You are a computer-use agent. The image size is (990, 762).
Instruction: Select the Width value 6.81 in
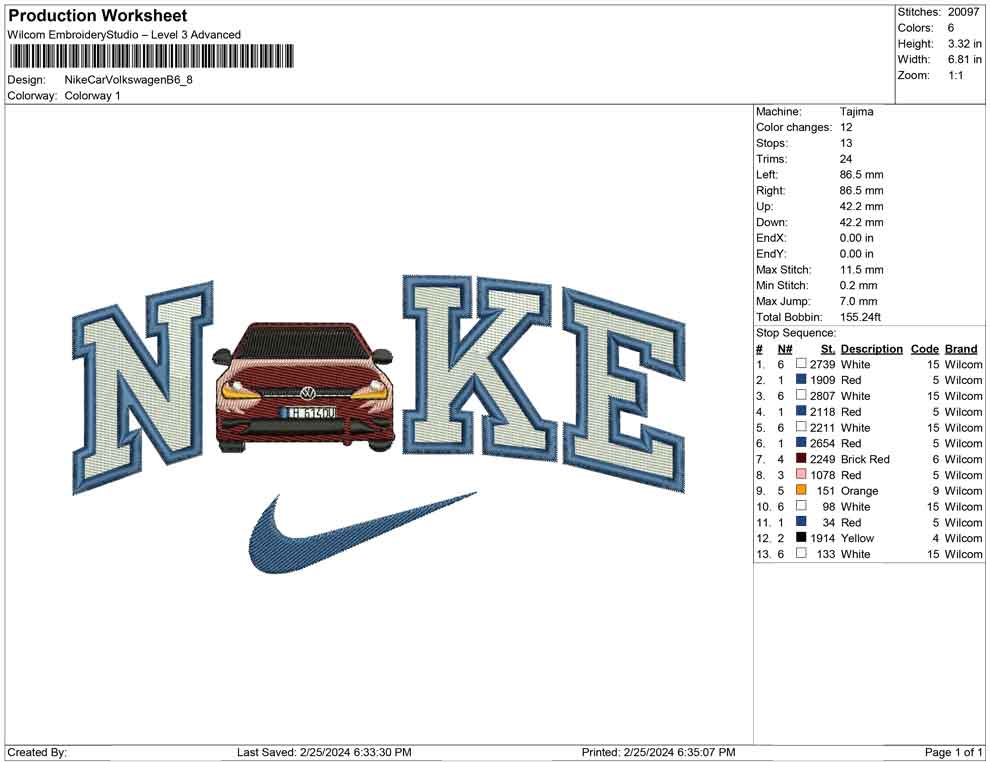point(965,59)
